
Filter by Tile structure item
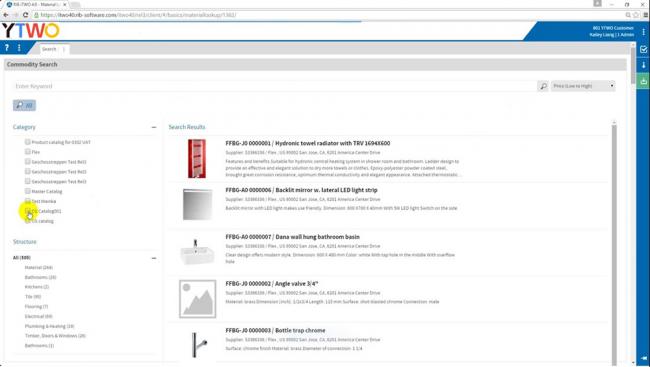[33, 297]
